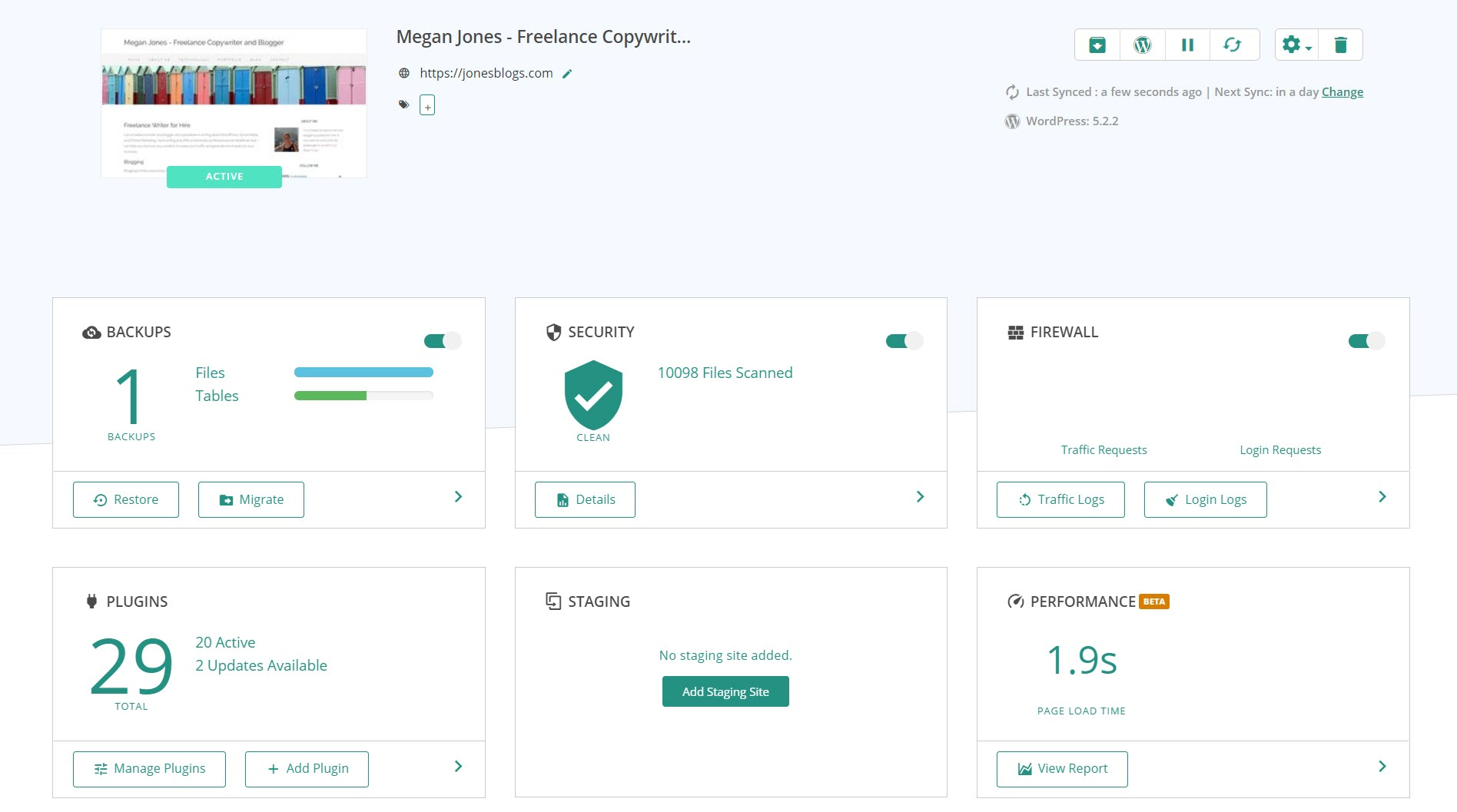Disable the Backups toggle

tap(442, 340)
